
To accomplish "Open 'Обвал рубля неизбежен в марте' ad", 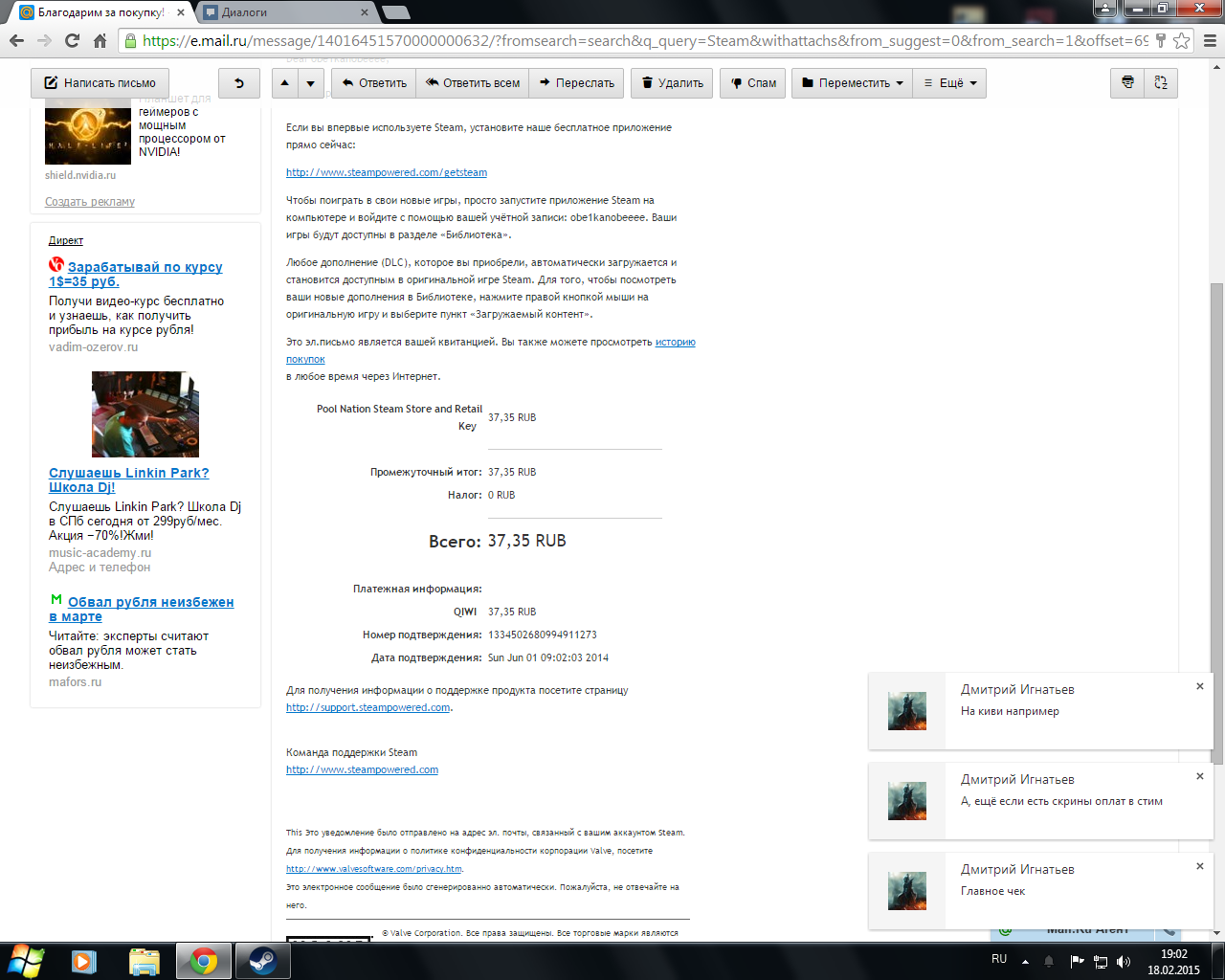I will 142,609.
